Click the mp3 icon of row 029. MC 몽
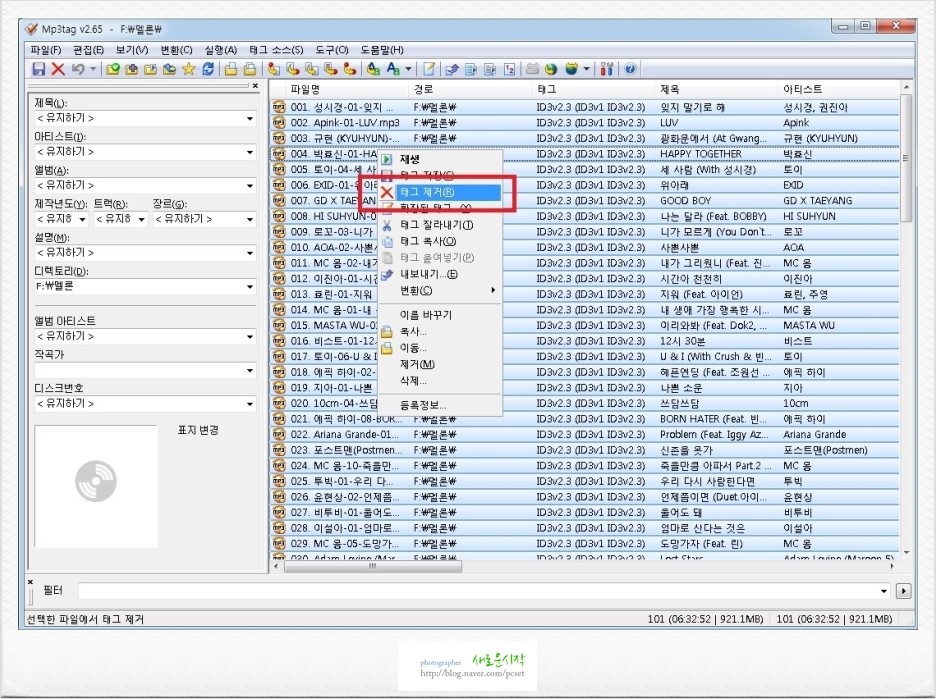This screenshot has width=936, height=699. point(279,543)
